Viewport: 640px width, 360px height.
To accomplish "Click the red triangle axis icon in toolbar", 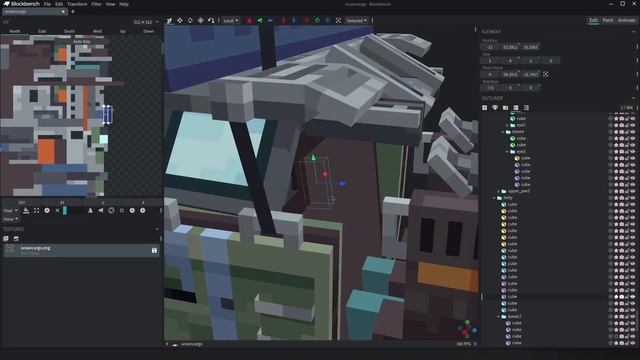I will tap(249, 20).
